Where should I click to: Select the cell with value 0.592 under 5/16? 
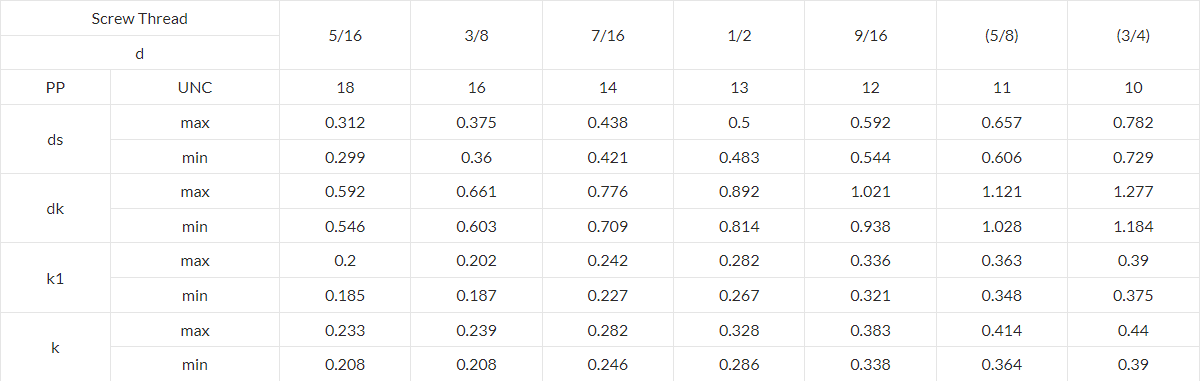pyautogui.click(x=345, y=192)
